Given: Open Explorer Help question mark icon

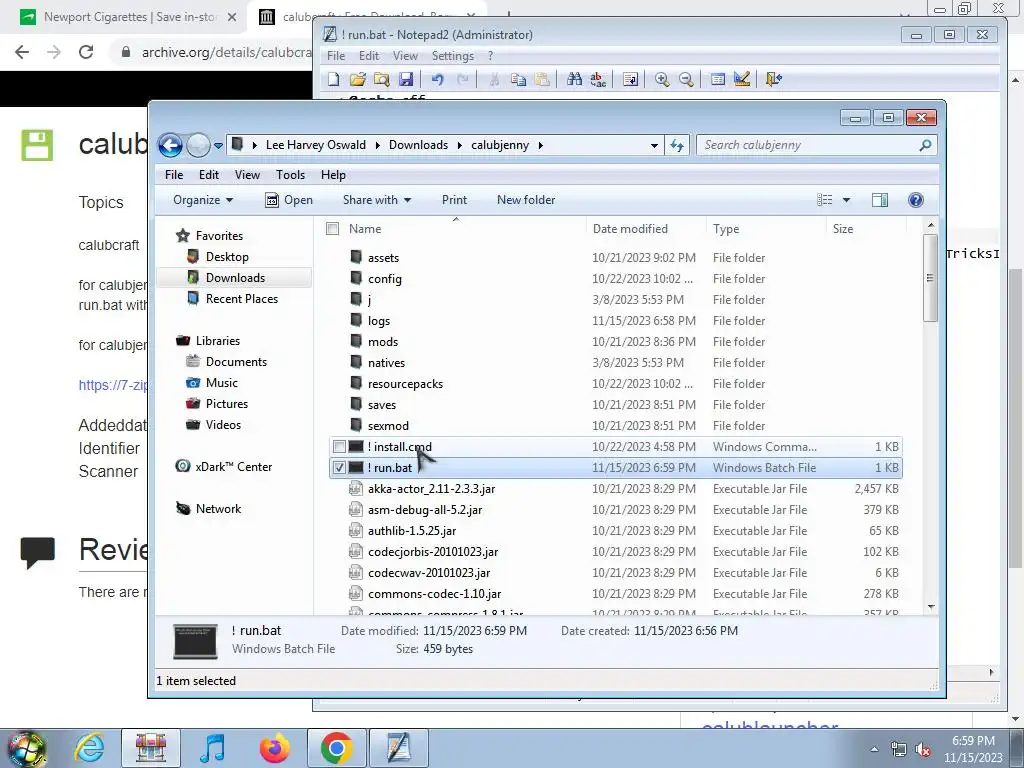Looking at the screenshot, I should pyautogui.click(x=916, y=200).
